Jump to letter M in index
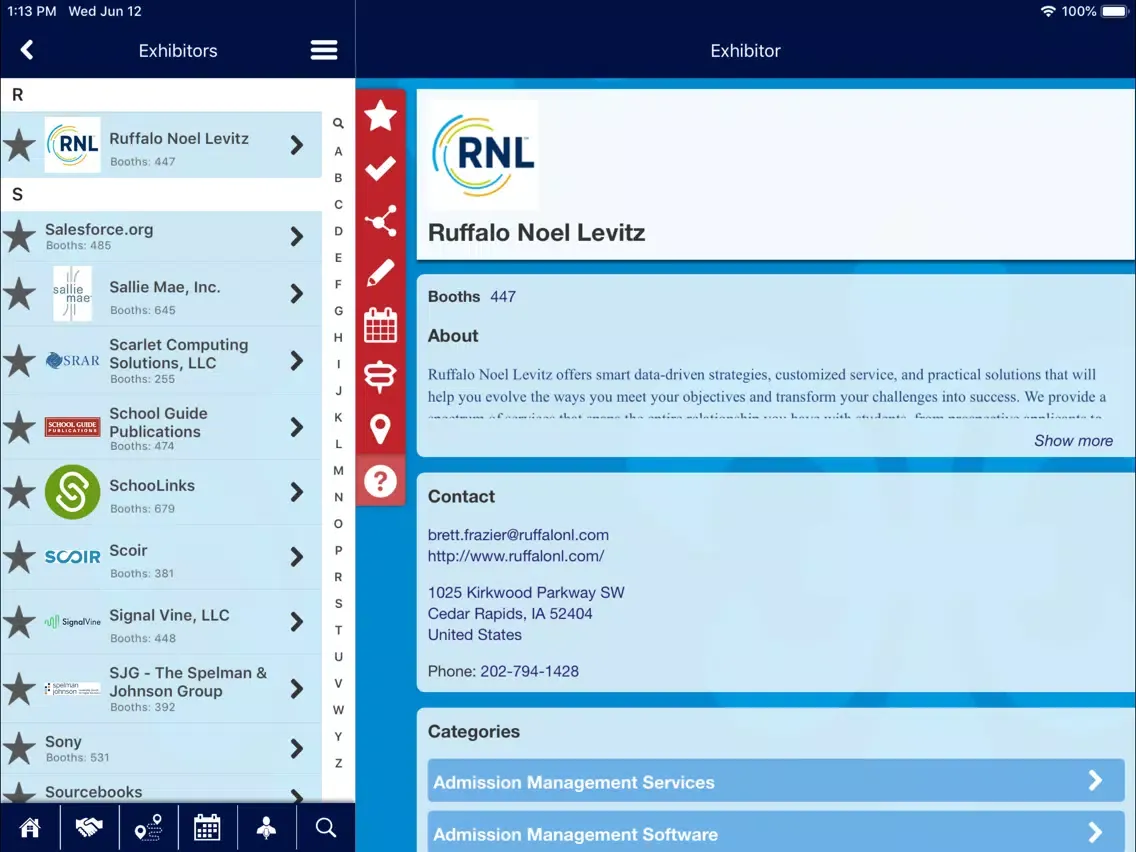 (338, 471)
